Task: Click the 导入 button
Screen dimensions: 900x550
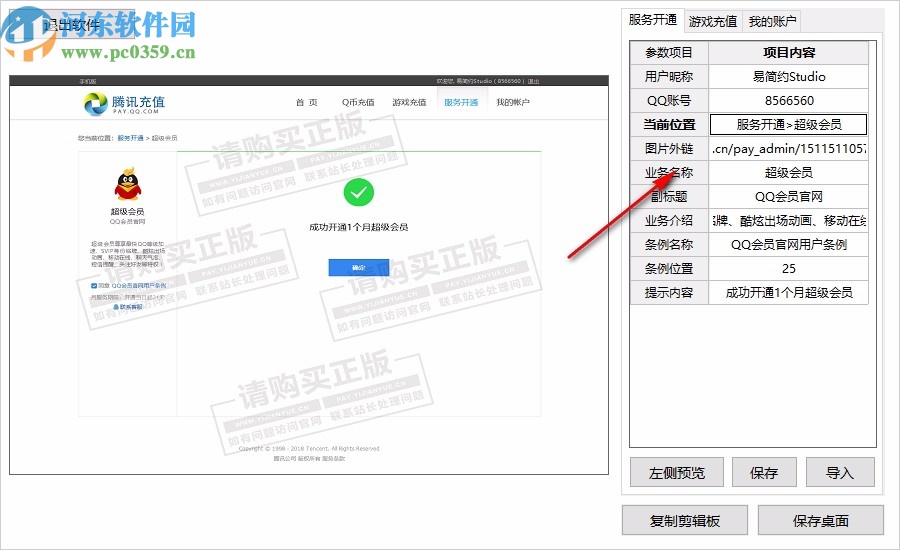Action: pos(840,472)
